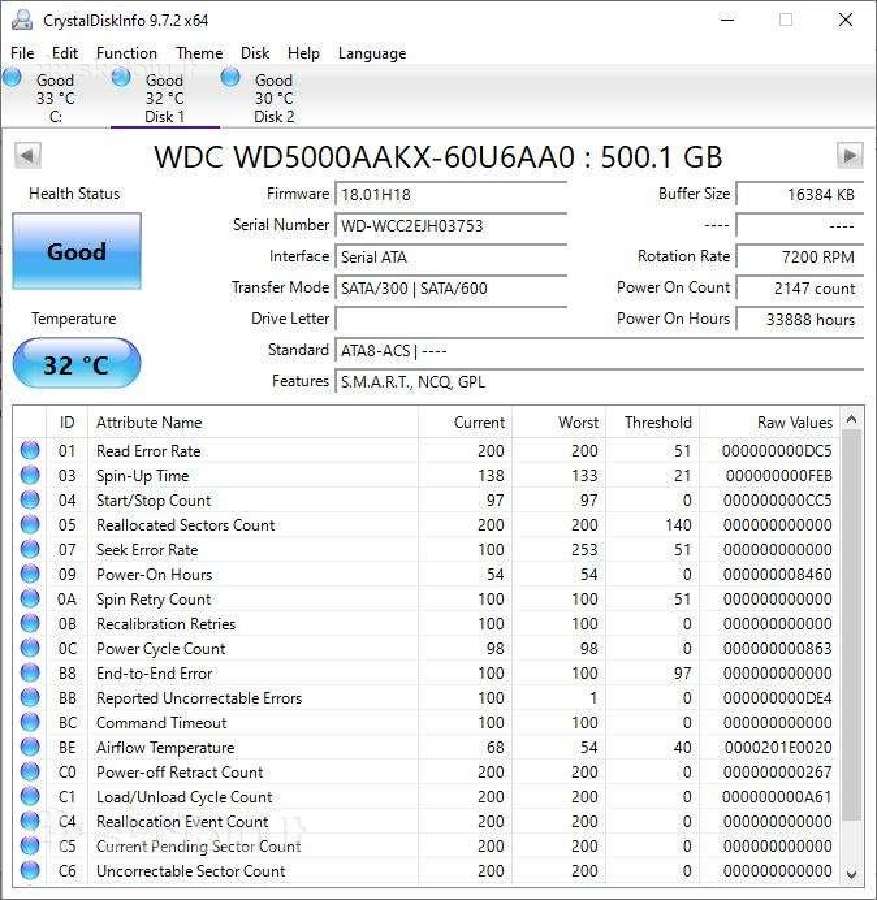877x900 pixels.
Task: Click status orb for Reallocation Event Count row
Action: click(x=30, y=820)
